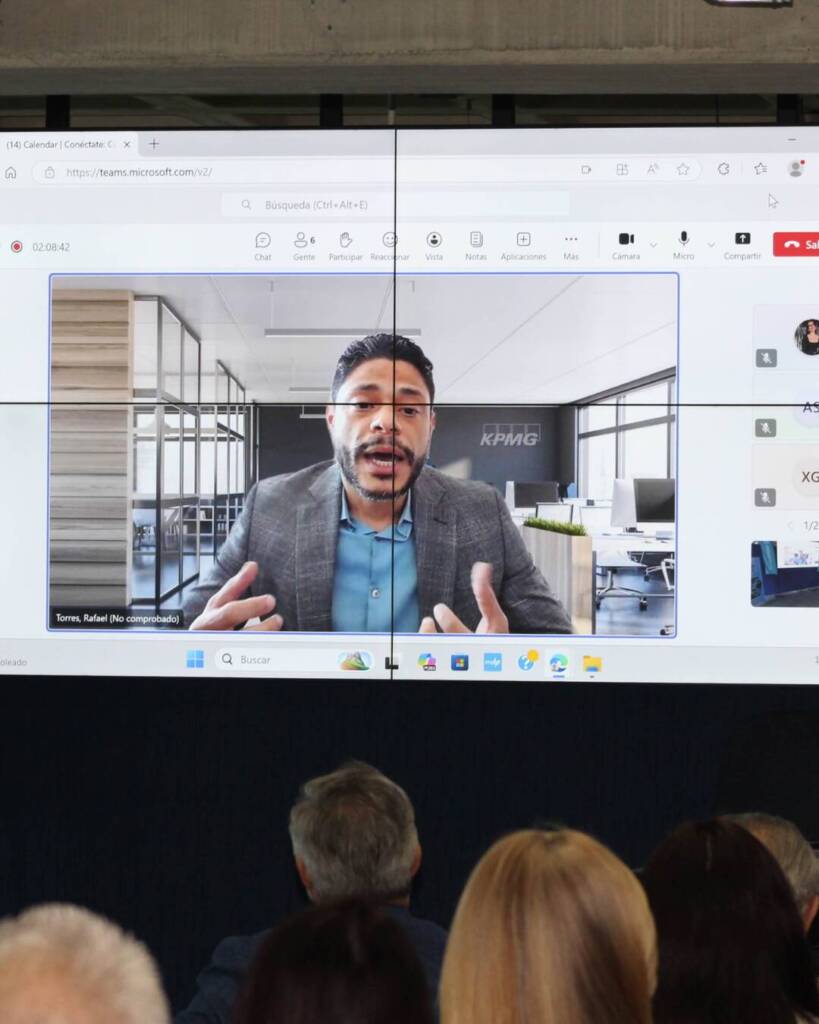The height and width of the screenshot is (1024, 819).
Task: Click the Windows Start button
Action: pyautogui.click(x=195, y=659)
